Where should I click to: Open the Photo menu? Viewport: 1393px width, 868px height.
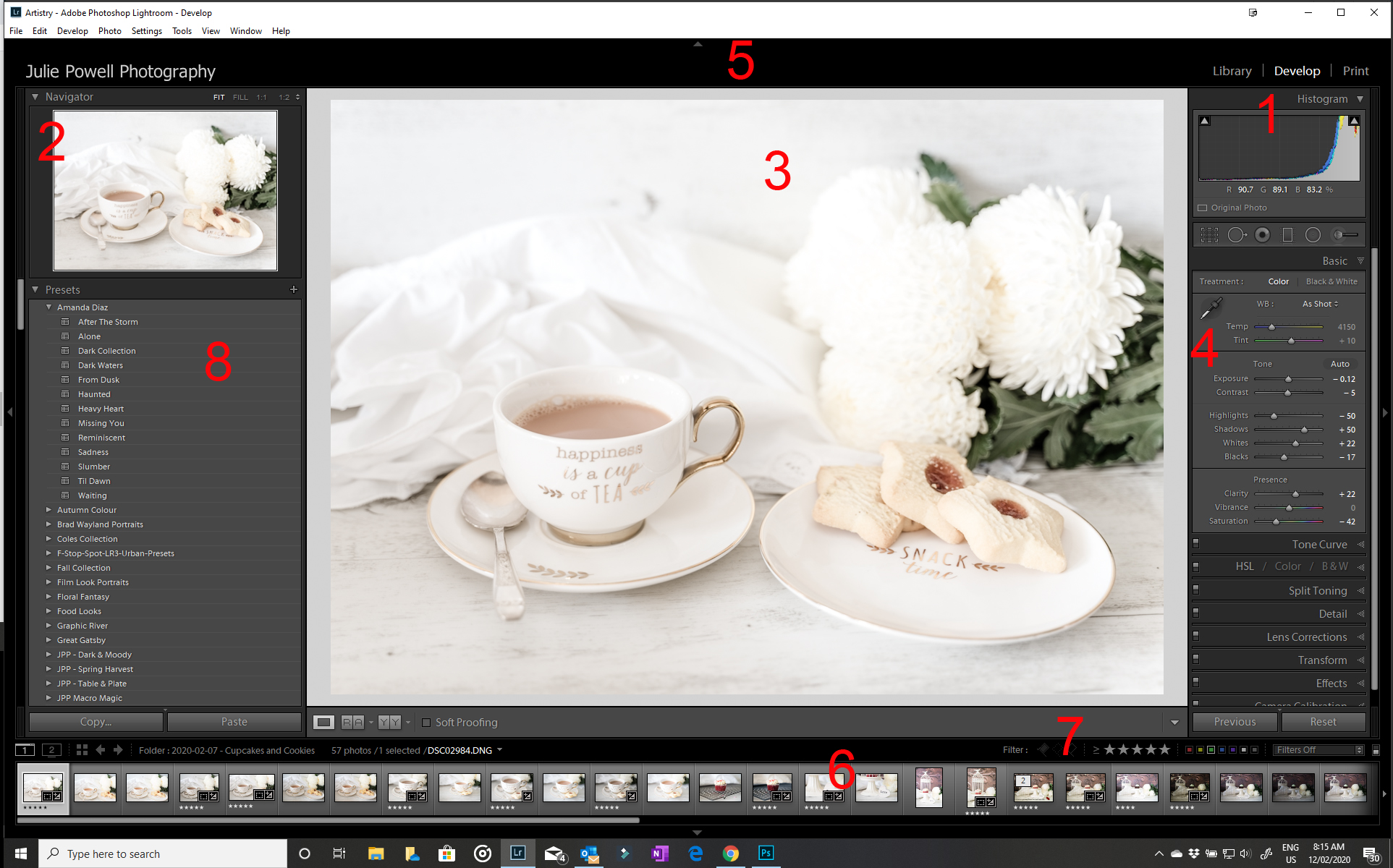point(110,31)
